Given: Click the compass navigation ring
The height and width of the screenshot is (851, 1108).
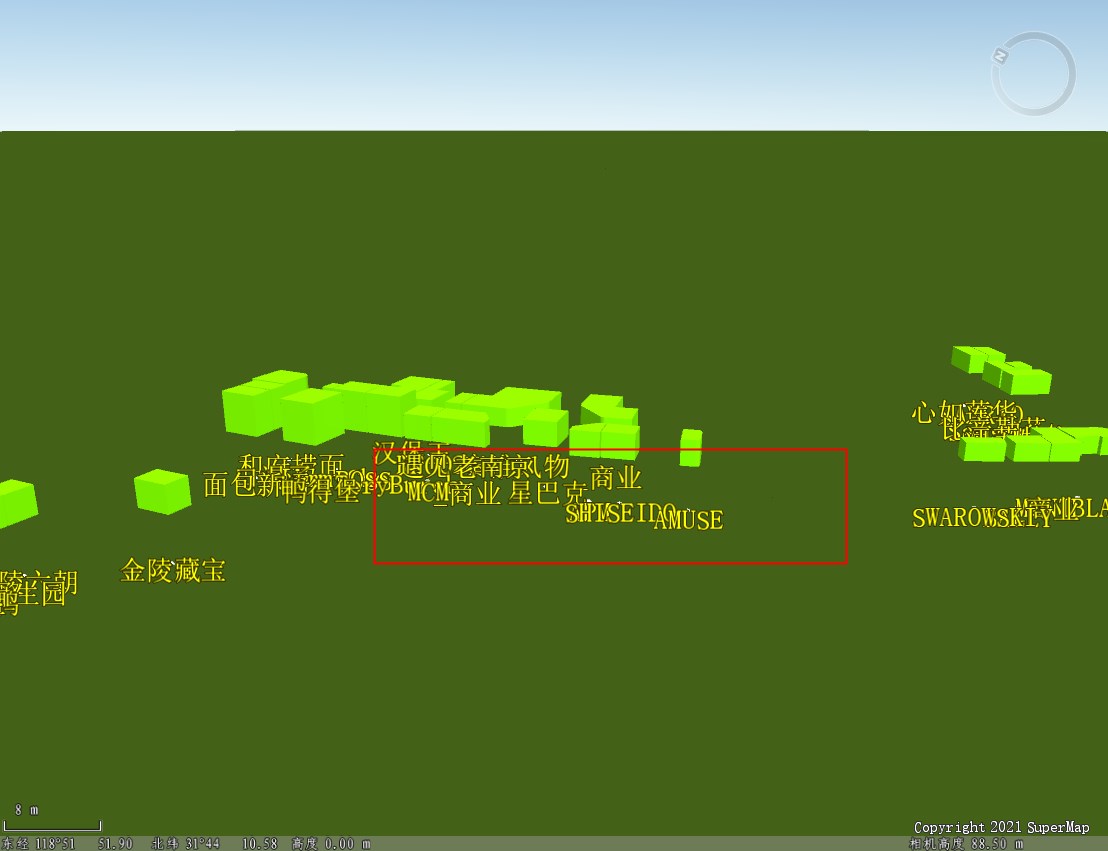Looking at the screenshot, I should [1034, 73].
